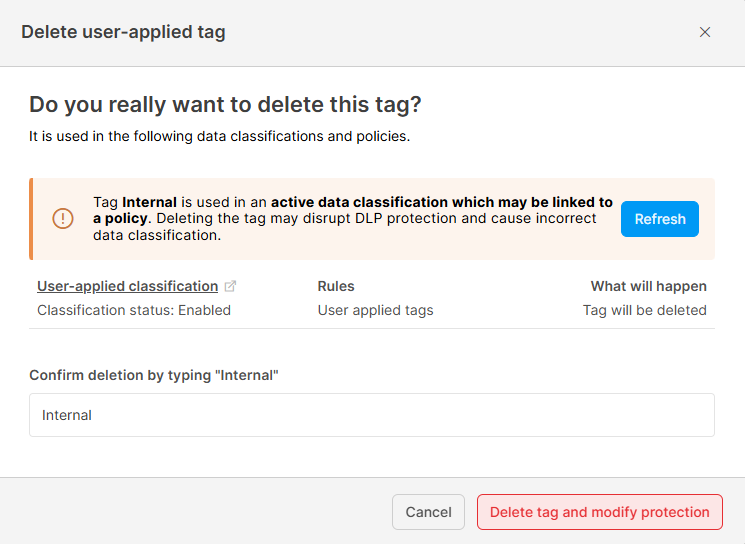745x544 pixels.
Task: Open the User-applied classification link
Action: click(x=127, y=286)
